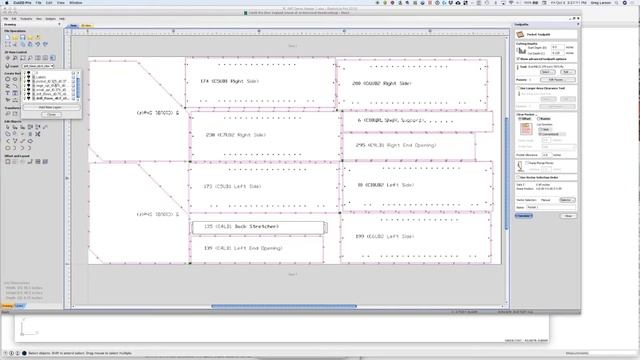
Task: Click the Pocket Toolpath icon in Toolpaths panel
Action: pos(520,35)
